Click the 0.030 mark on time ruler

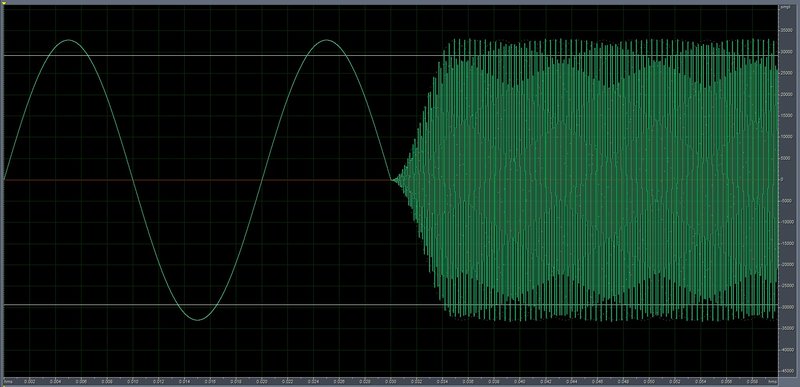[391, 381]
